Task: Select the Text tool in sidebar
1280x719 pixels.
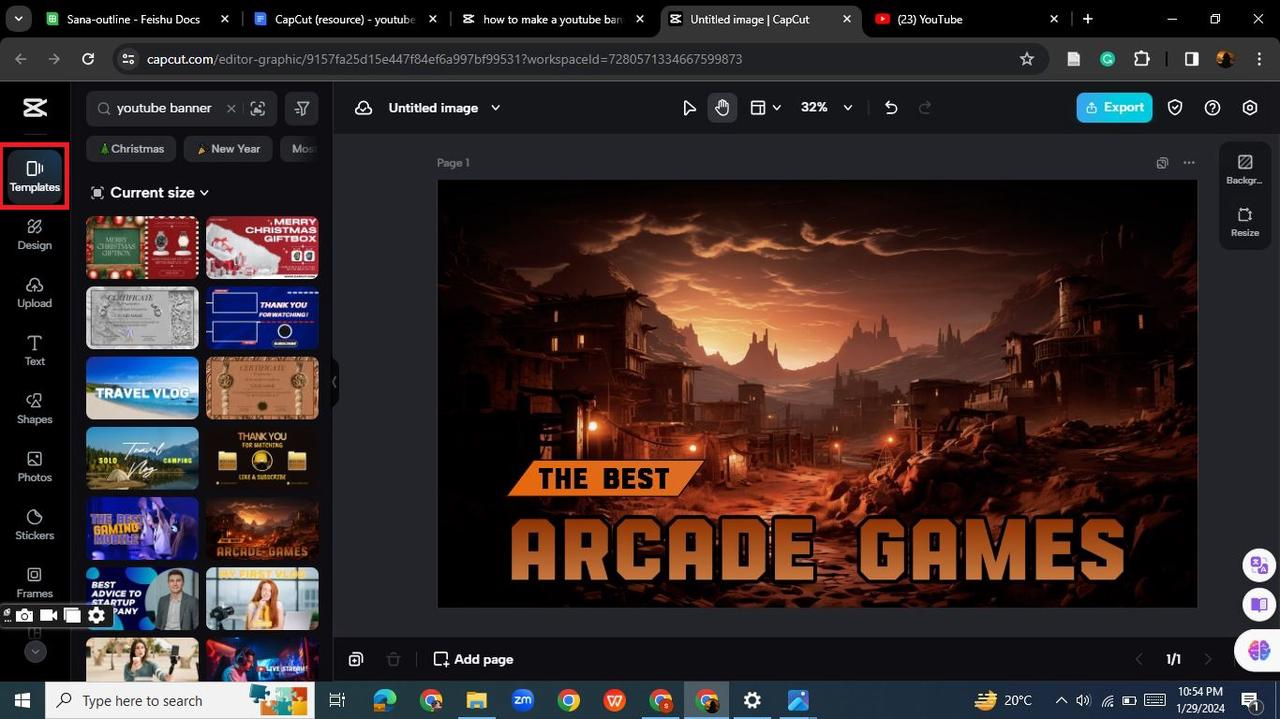Action: (x=34, y=351)
